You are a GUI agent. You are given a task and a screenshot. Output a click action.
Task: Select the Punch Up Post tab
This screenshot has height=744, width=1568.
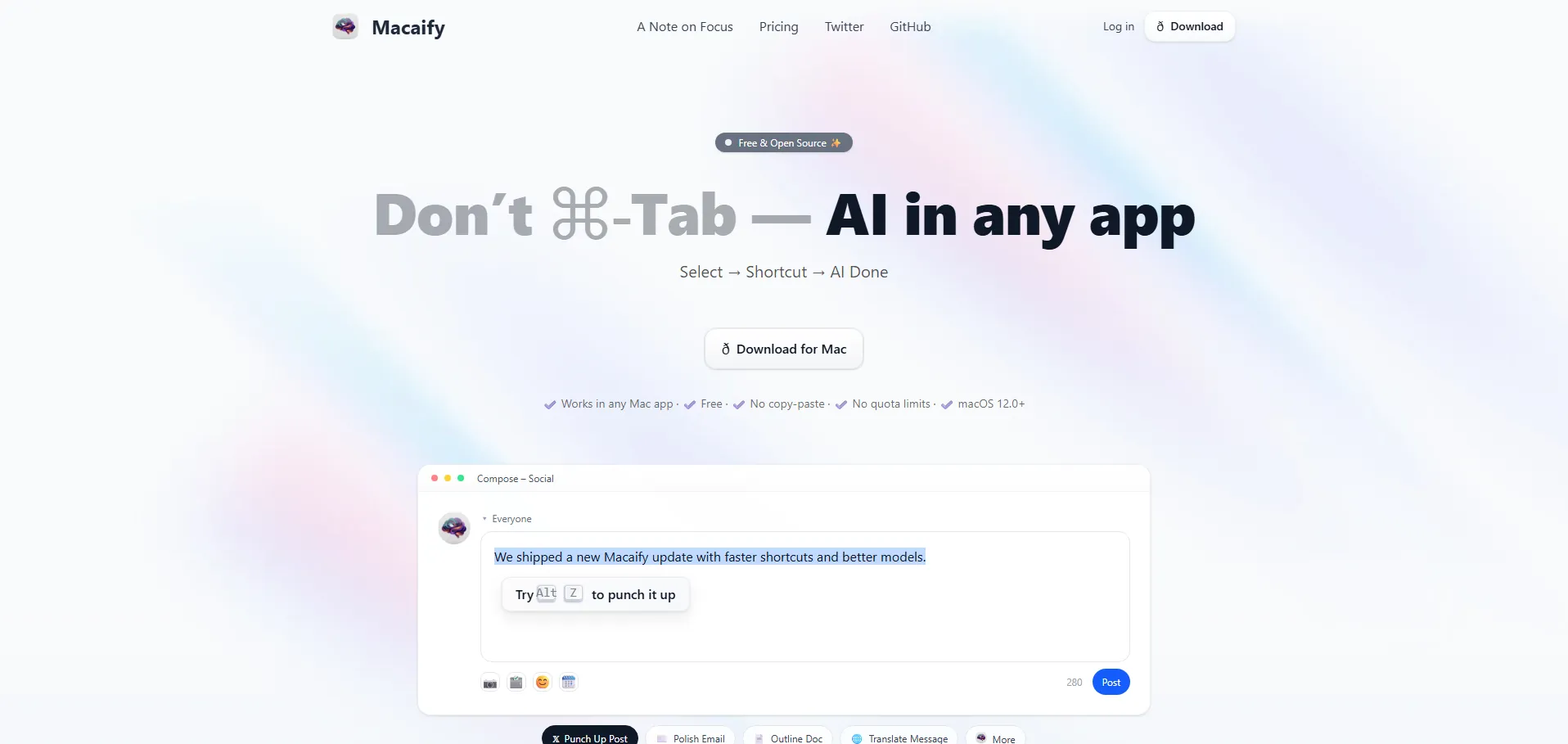590,737
